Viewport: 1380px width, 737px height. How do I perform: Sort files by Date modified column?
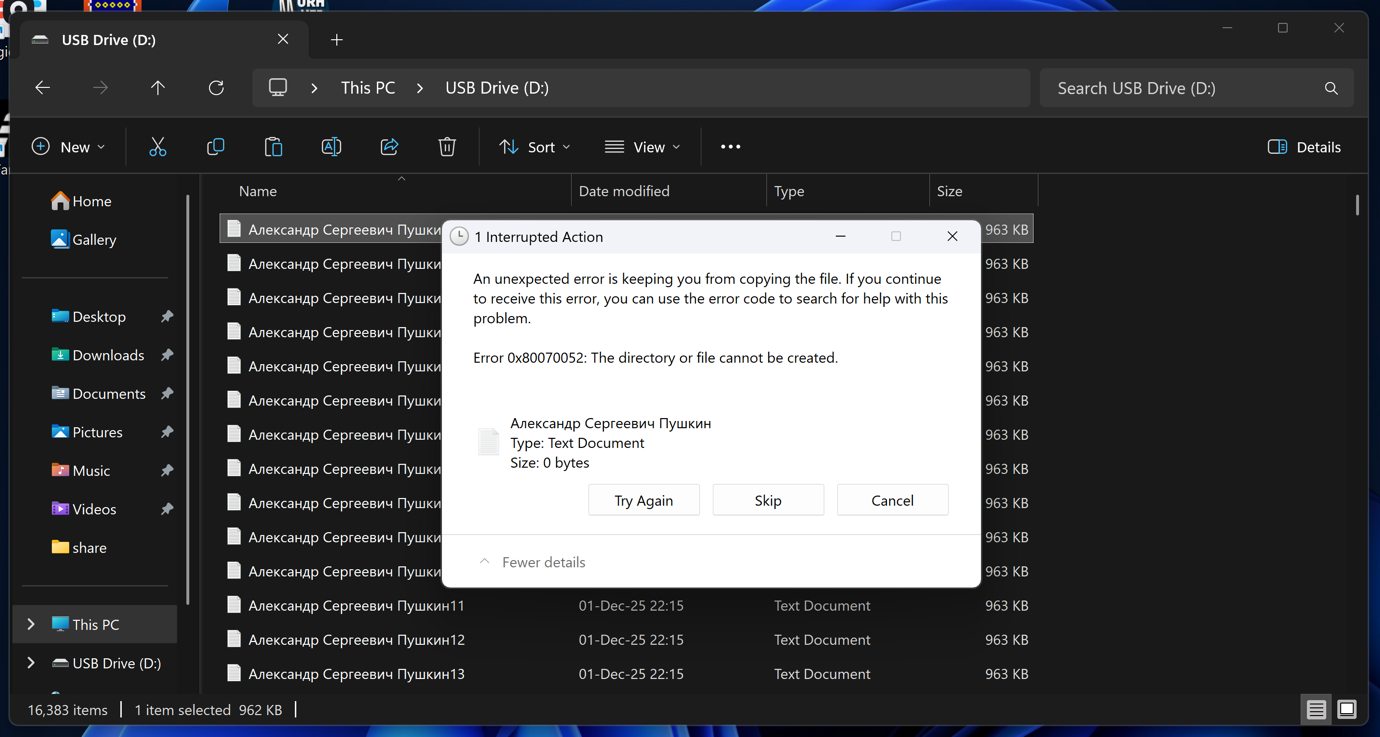(669, 191)
